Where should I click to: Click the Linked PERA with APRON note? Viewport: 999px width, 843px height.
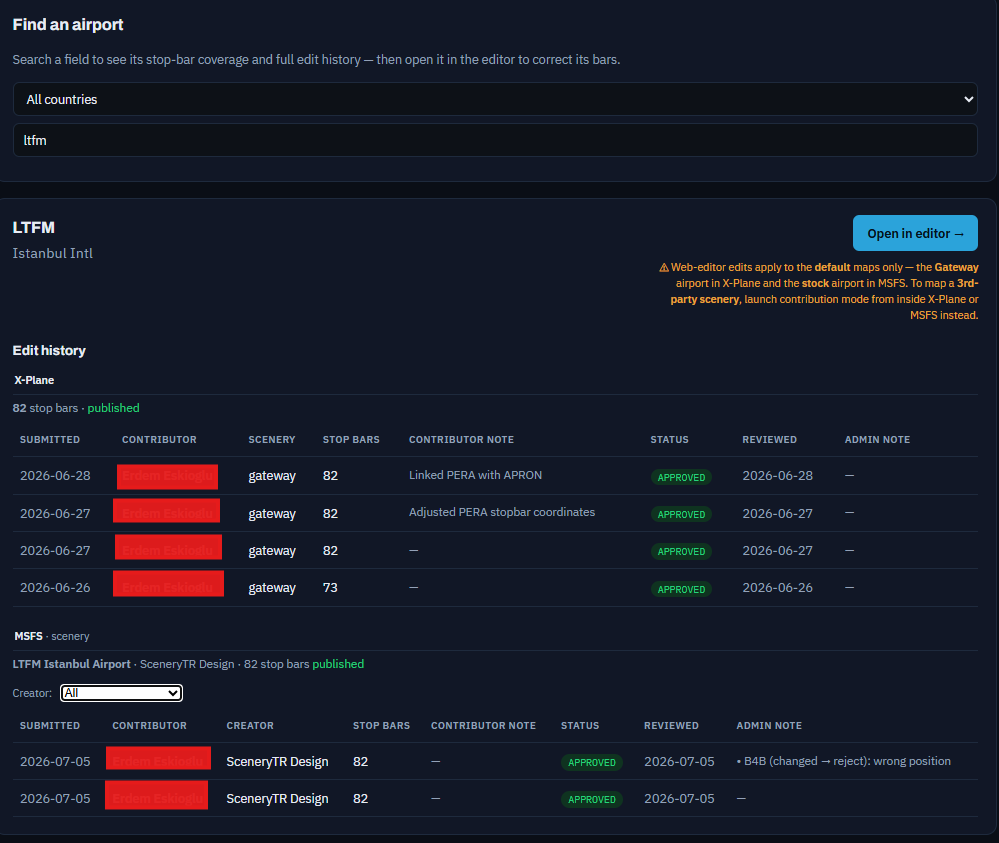[x=475, y=475]
